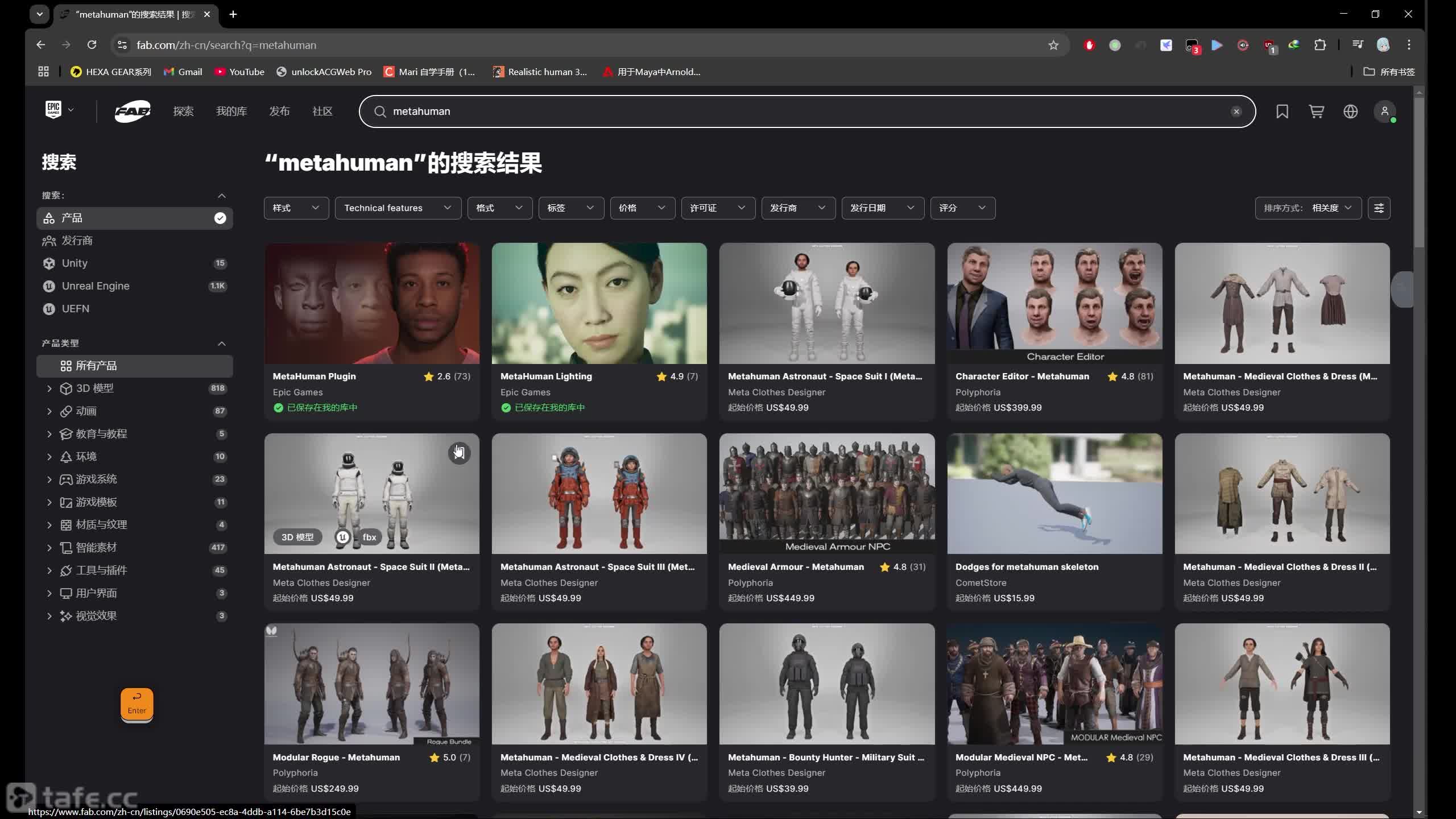Expand the 动画 category
This screenshot has width=1456, height=819.
(x=49, y=411)
